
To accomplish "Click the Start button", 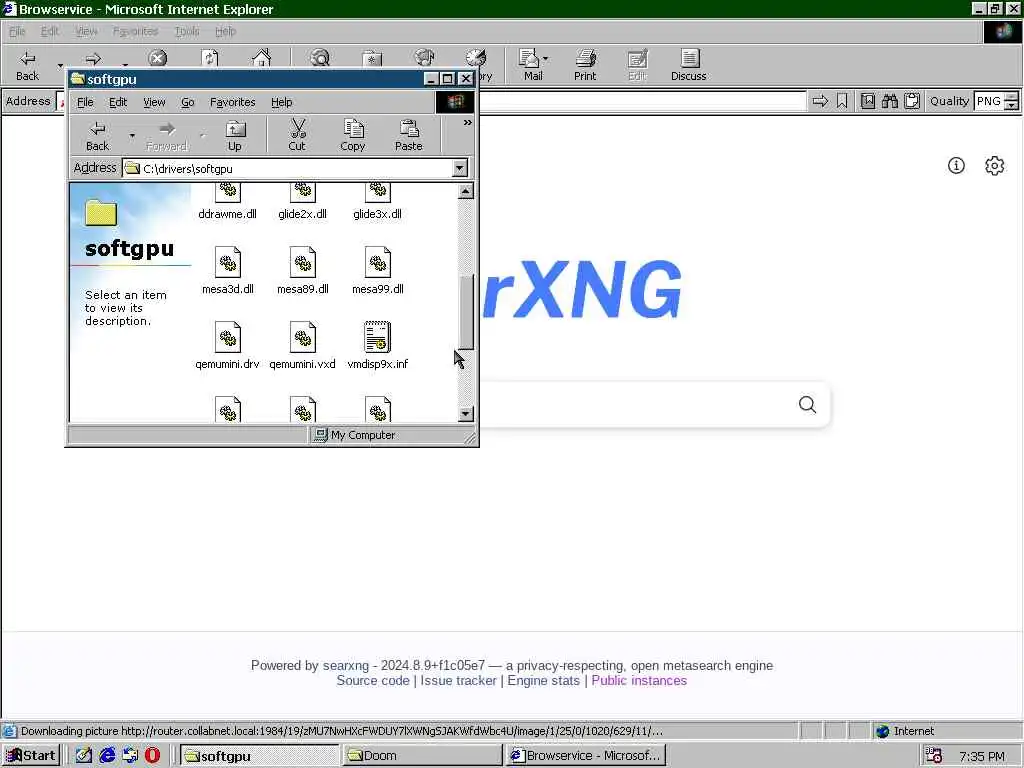I will click(31, 756).
